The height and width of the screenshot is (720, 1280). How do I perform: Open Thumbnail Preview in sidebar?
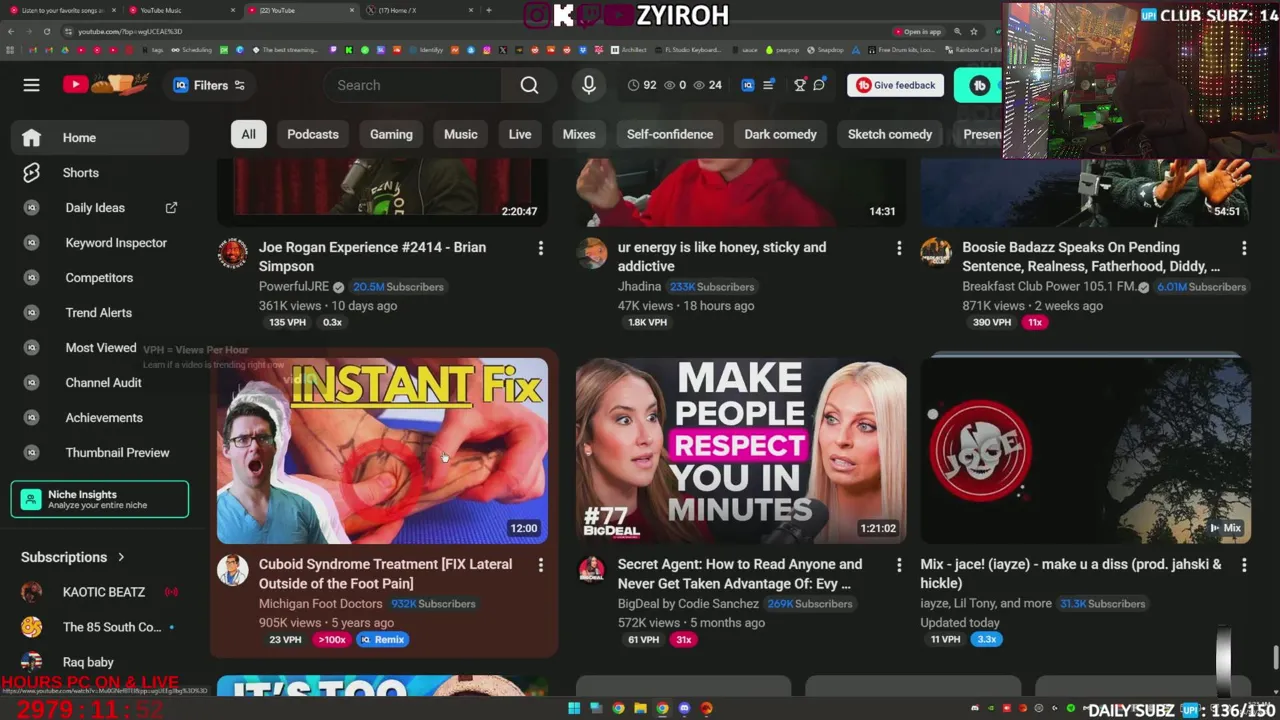[99, 452]
